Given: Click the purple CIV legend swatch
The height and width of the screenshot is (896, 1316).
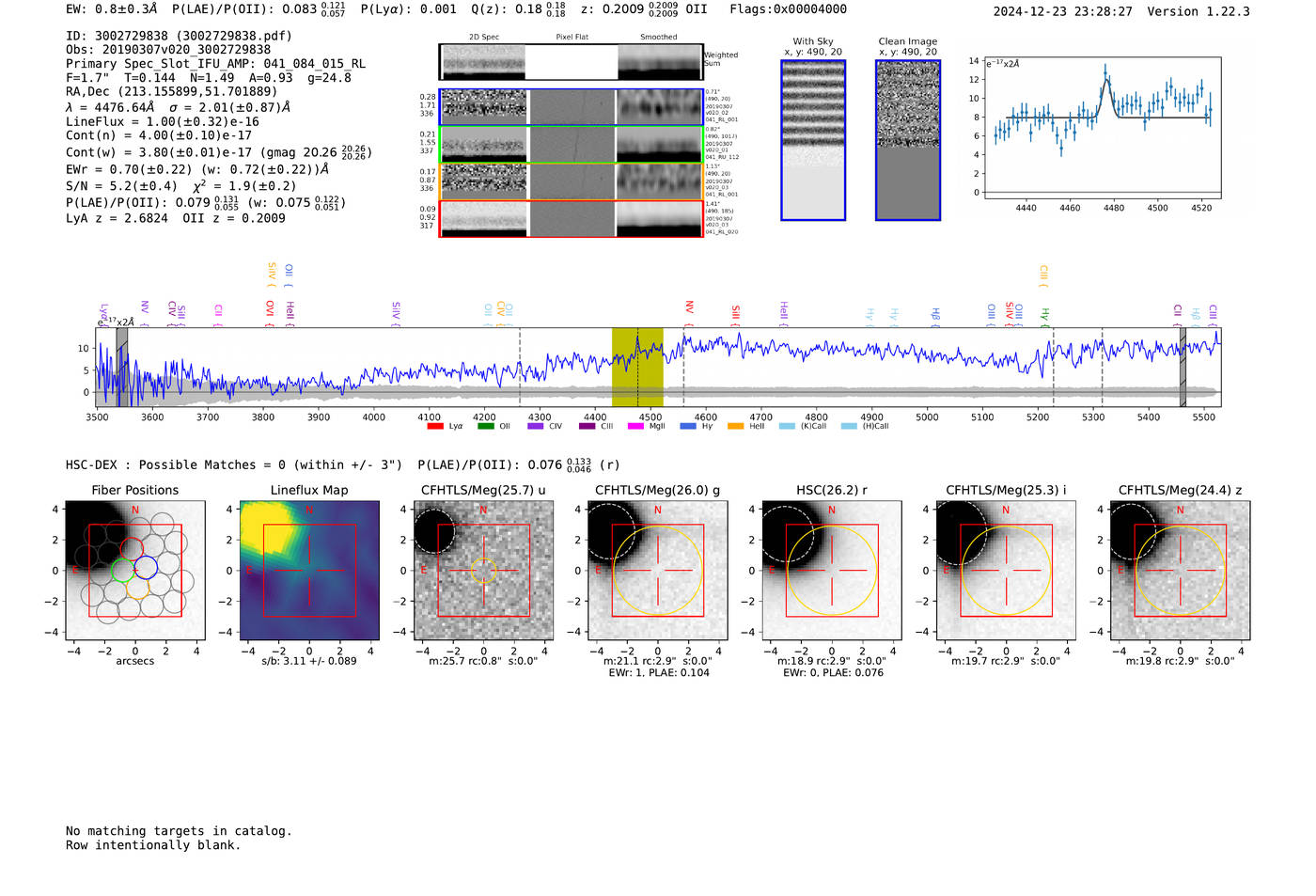Looking at the screenshot, I should click(x=535, y=427).
